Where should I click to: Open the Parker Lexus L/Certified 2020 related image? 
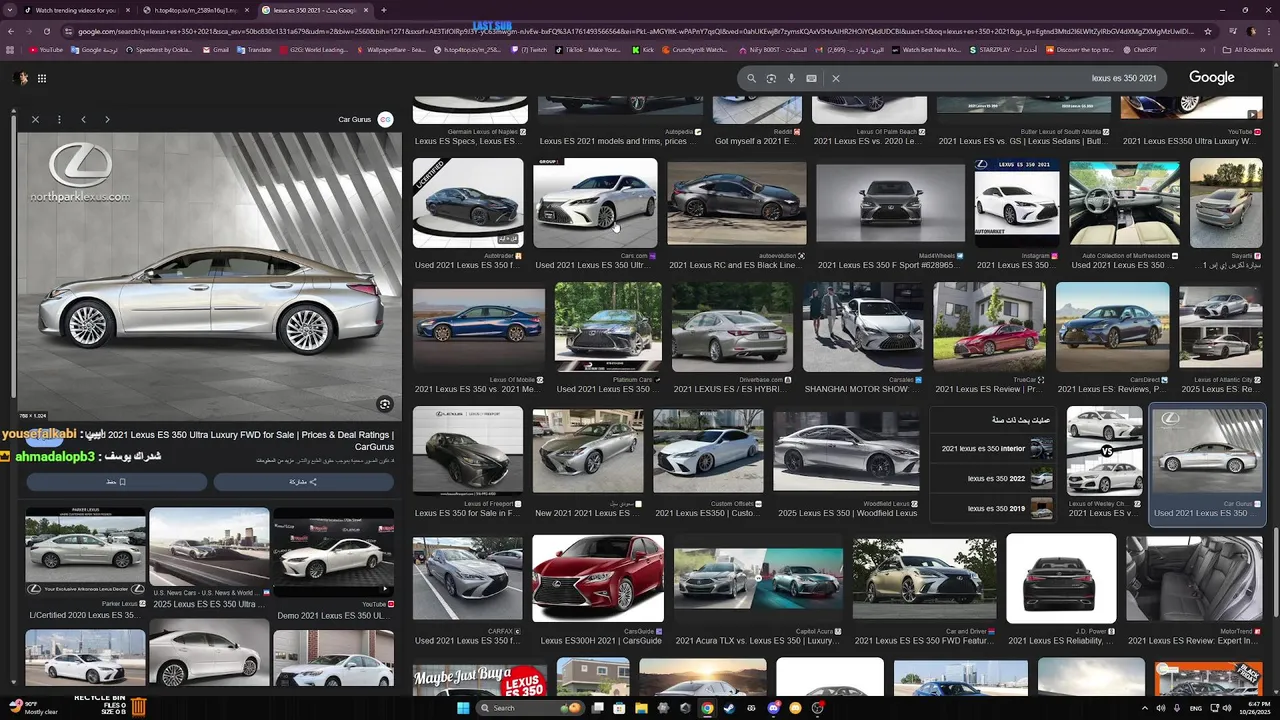tap(85, 552)
